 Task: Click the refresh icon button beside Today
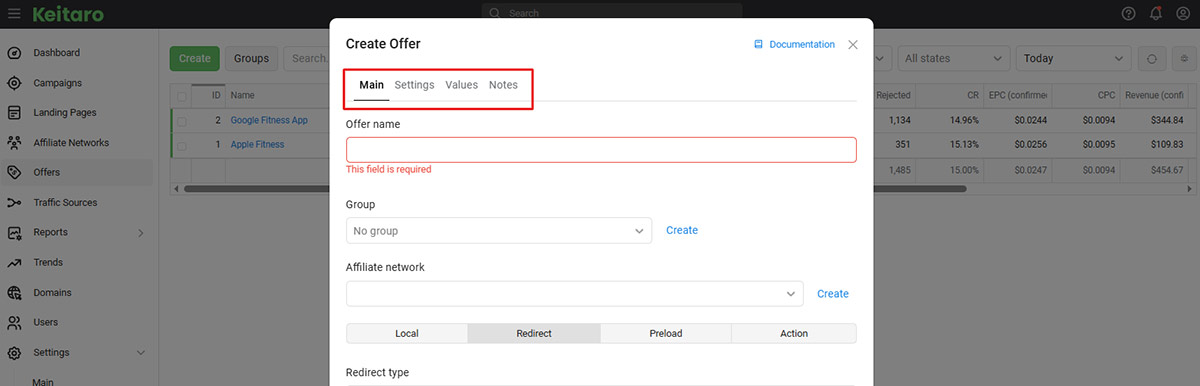click(x=1152, y=58)
